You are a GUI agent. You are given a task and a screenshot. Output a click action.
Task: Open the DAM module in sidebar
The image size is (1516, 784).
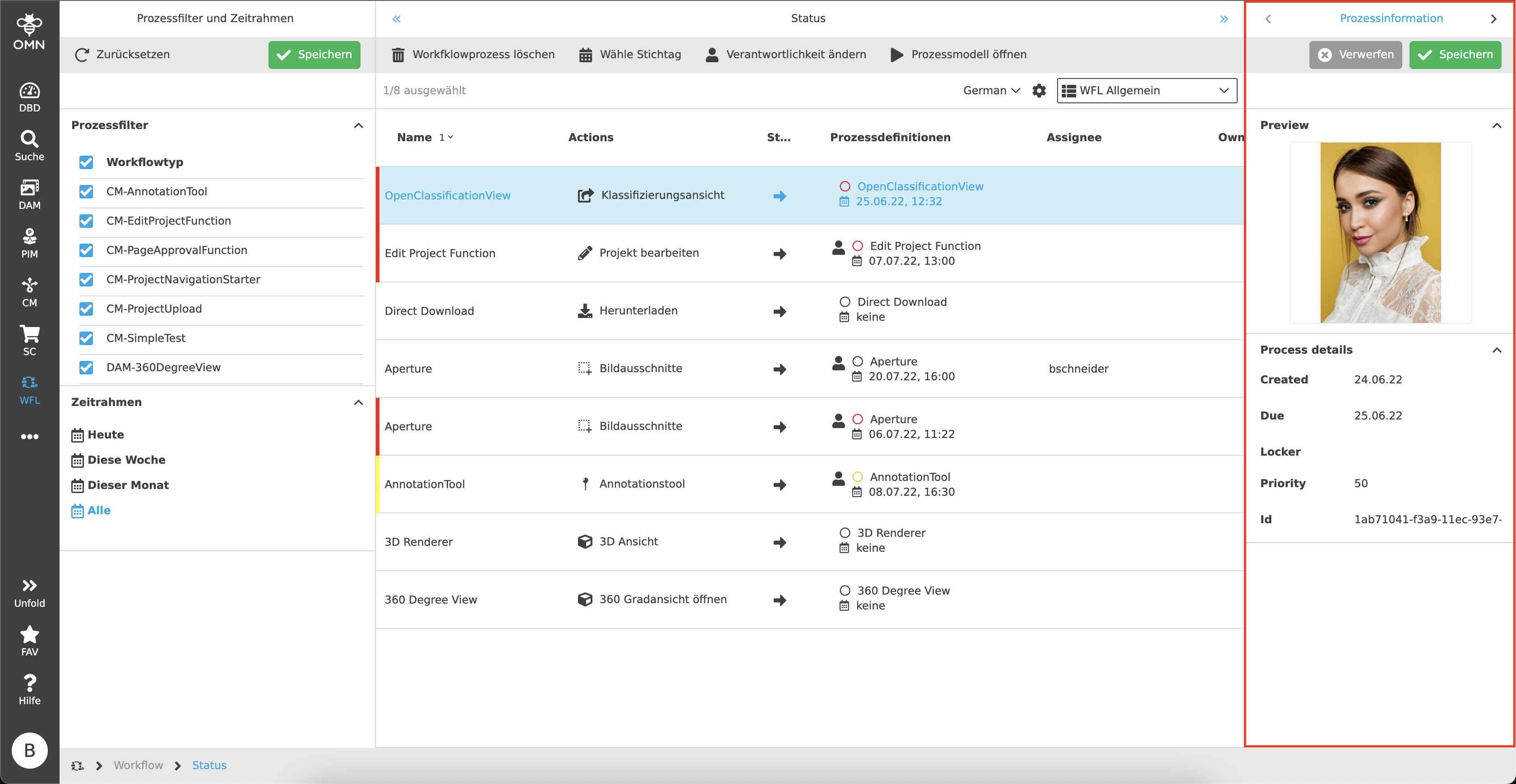pos(29,194)
